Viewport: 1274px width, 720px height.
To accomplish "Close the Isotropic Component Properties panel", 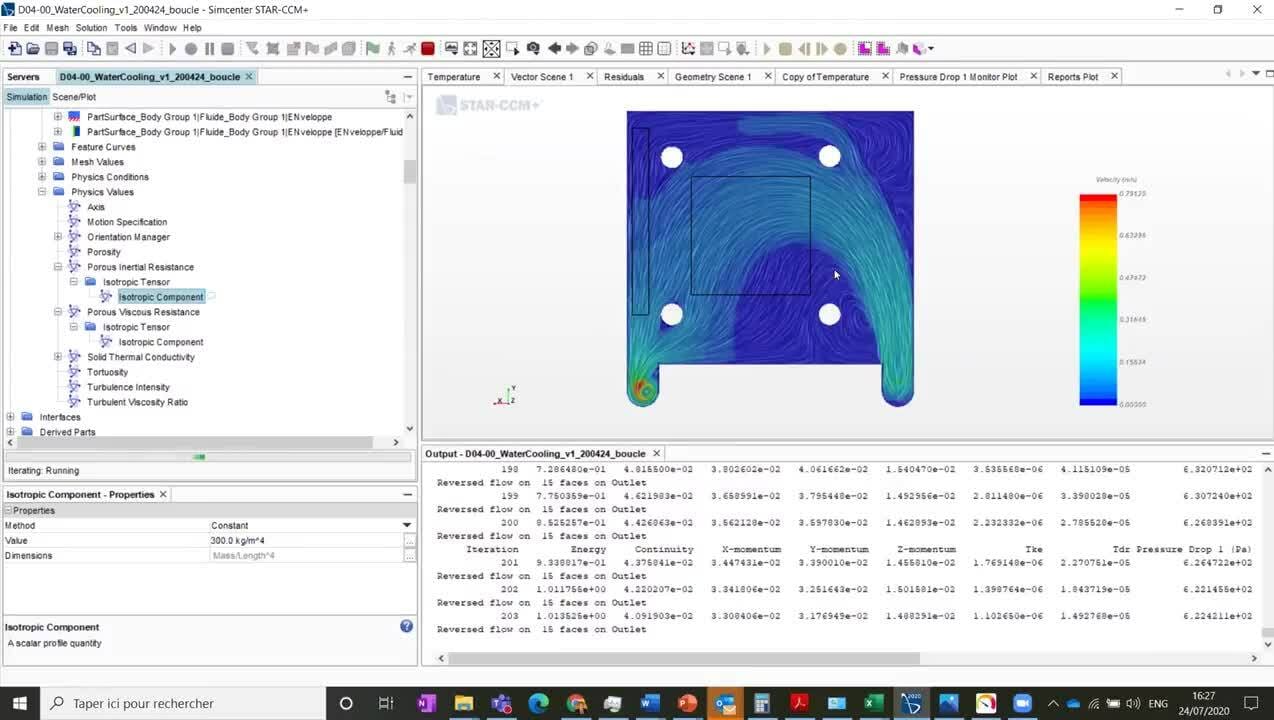I will [163, 494].
